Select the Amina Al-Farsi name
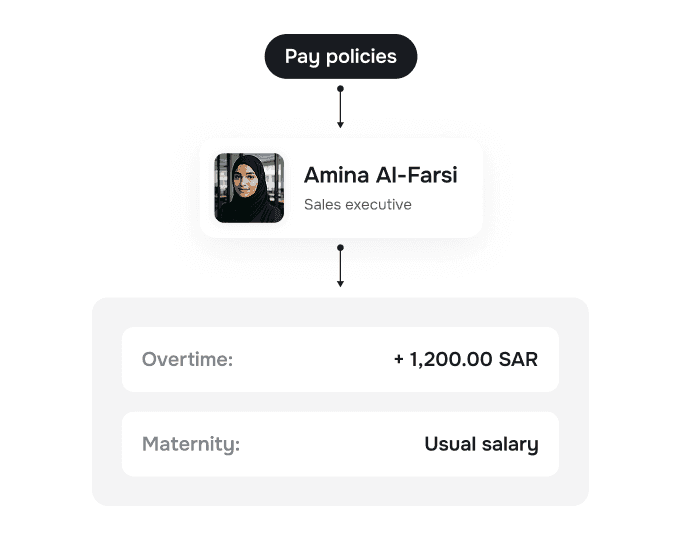680x540 pixels. (x=380, y=175)
